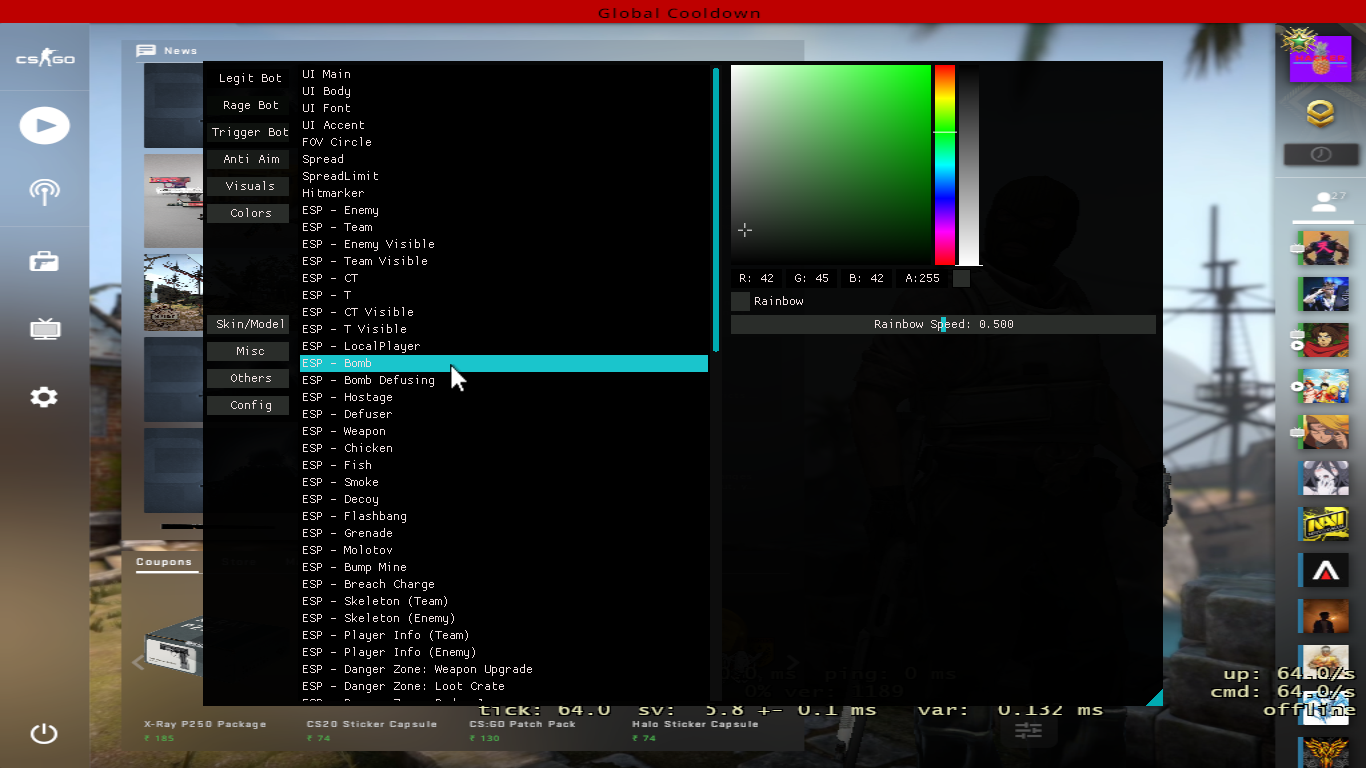Select the NAVI logo friend avatar
The width and height of the screenshot is (1366, 768).
pos(1324,524)
